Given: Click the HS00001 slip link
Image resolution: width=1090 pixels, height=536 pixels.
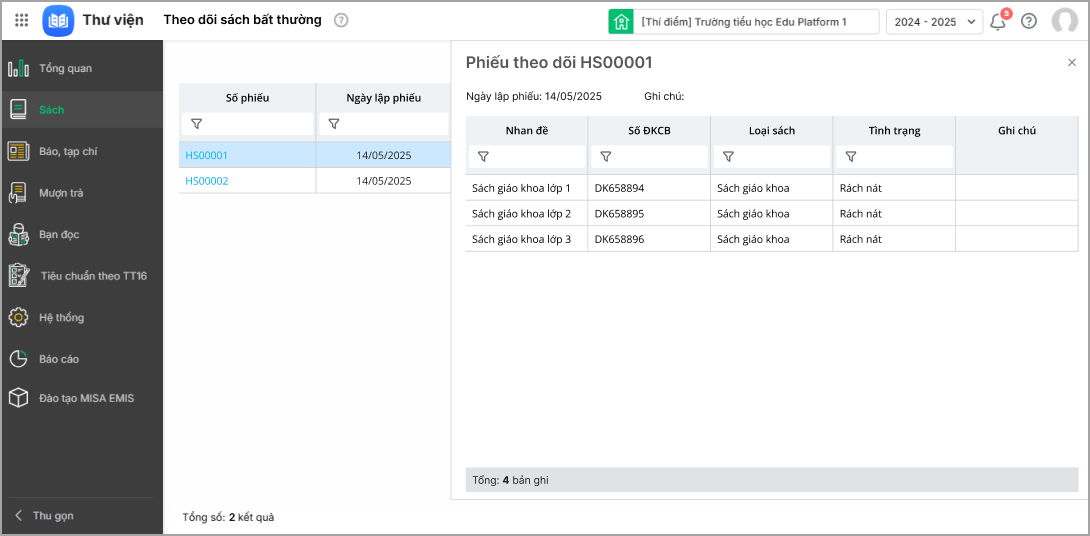Looking at the screenshot, I should pos(207,155).
